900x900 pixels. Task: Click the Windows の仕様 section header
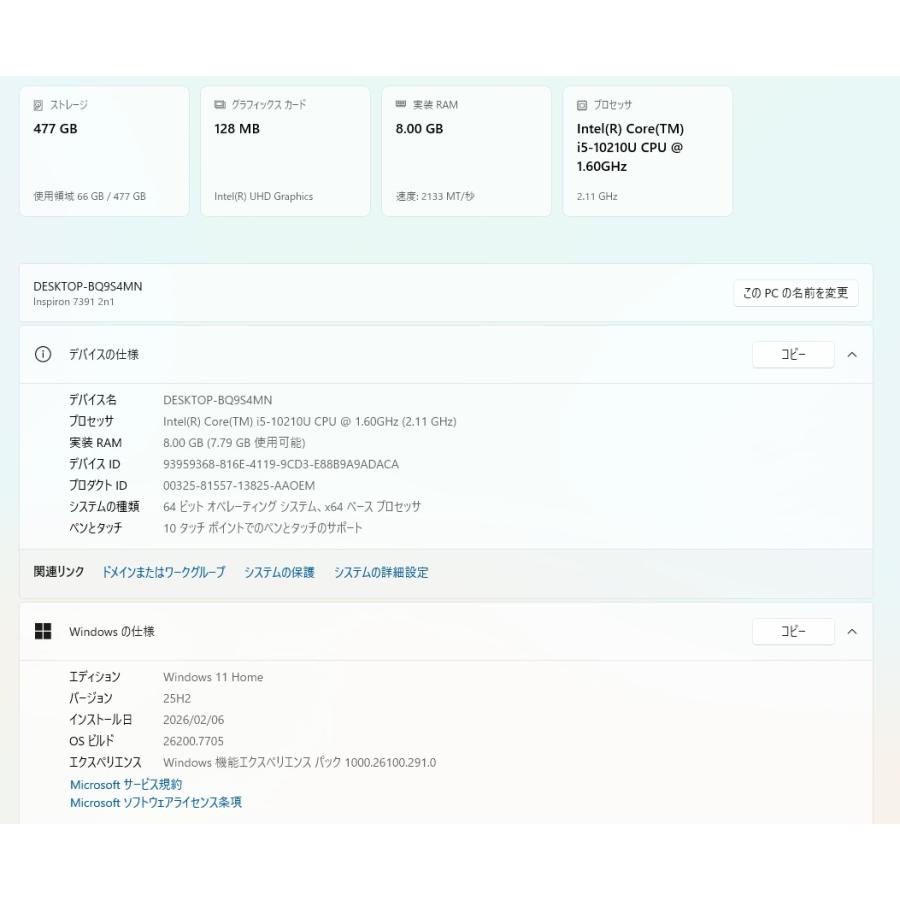click(x=446, y=631)
